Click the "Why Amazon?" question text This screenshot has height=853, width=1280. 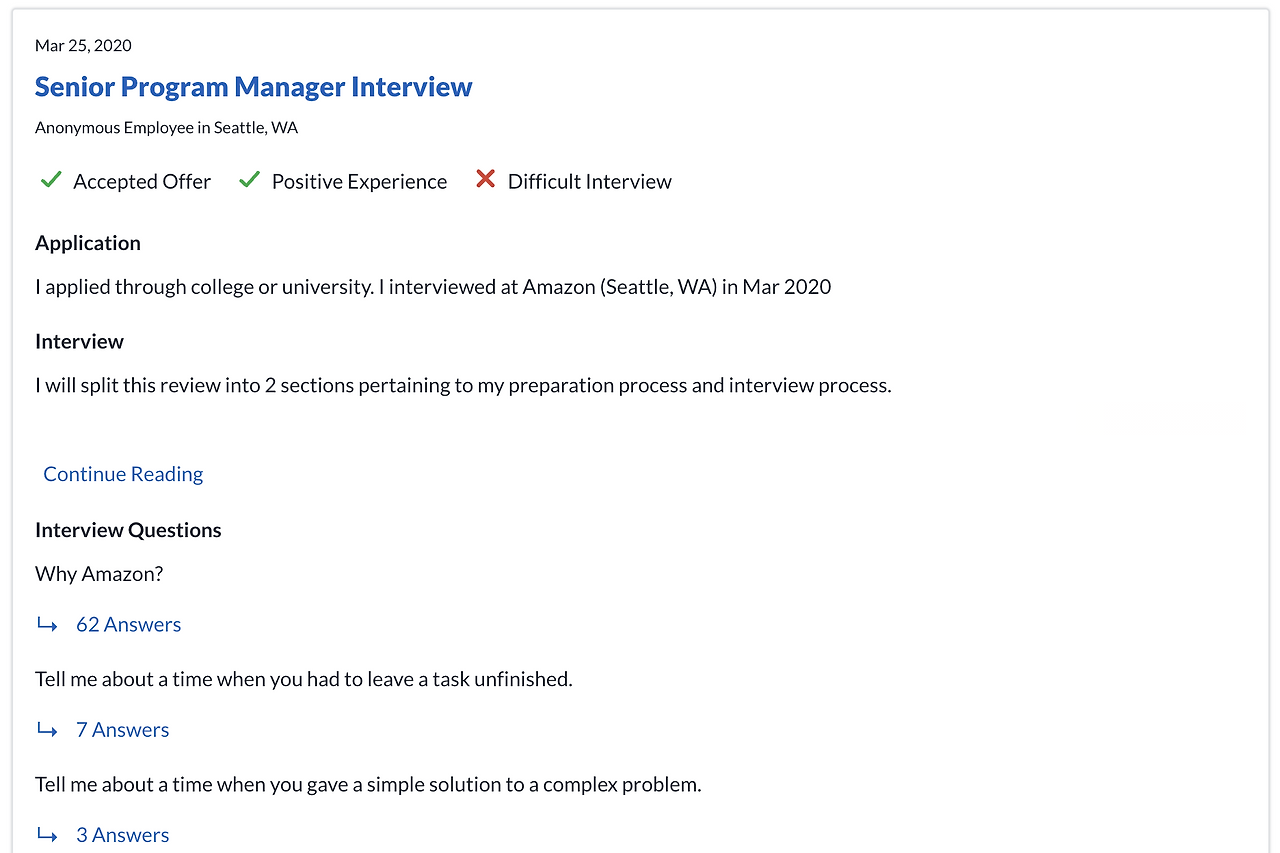pyautogui.click(x=99, y=574)
